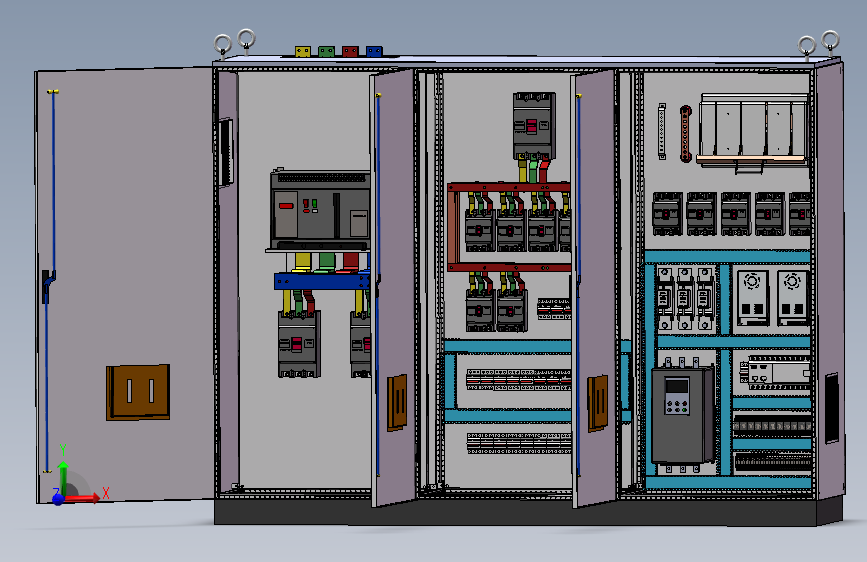Select the ventilation grille inside left compartment wall
The width and height of the screenshot is (867, 562).
pos(226,153)
